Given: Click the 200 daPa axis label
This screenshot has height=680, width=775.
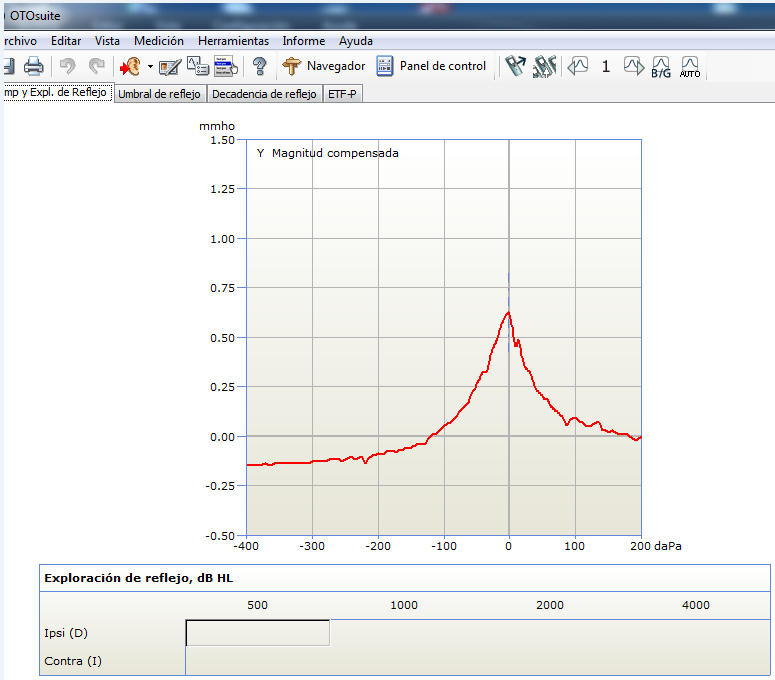Looking at the screenshot, I should (655, 546).
